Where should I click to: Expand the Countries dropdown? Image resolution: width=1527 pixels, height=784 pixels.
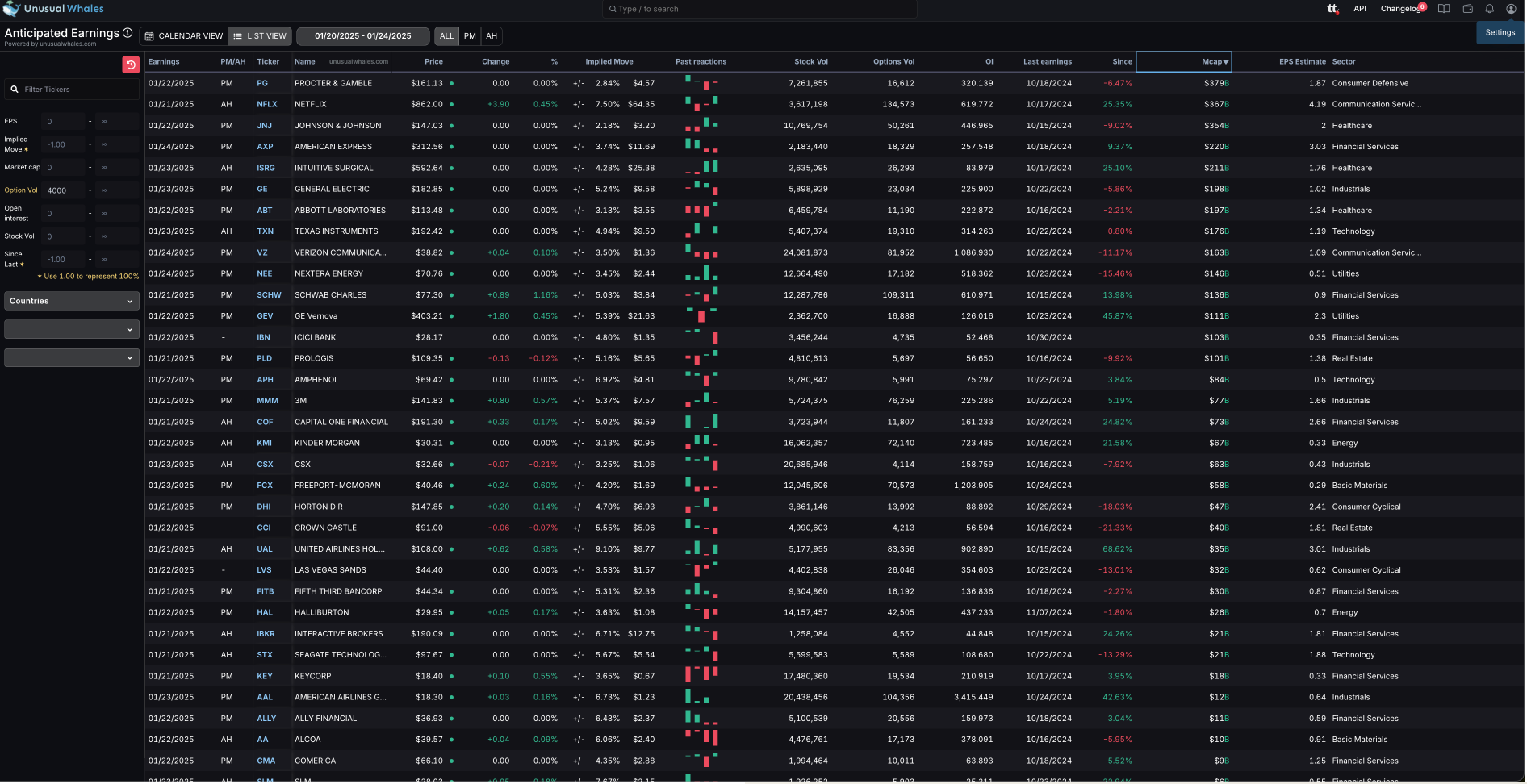[x=72, y=301]
